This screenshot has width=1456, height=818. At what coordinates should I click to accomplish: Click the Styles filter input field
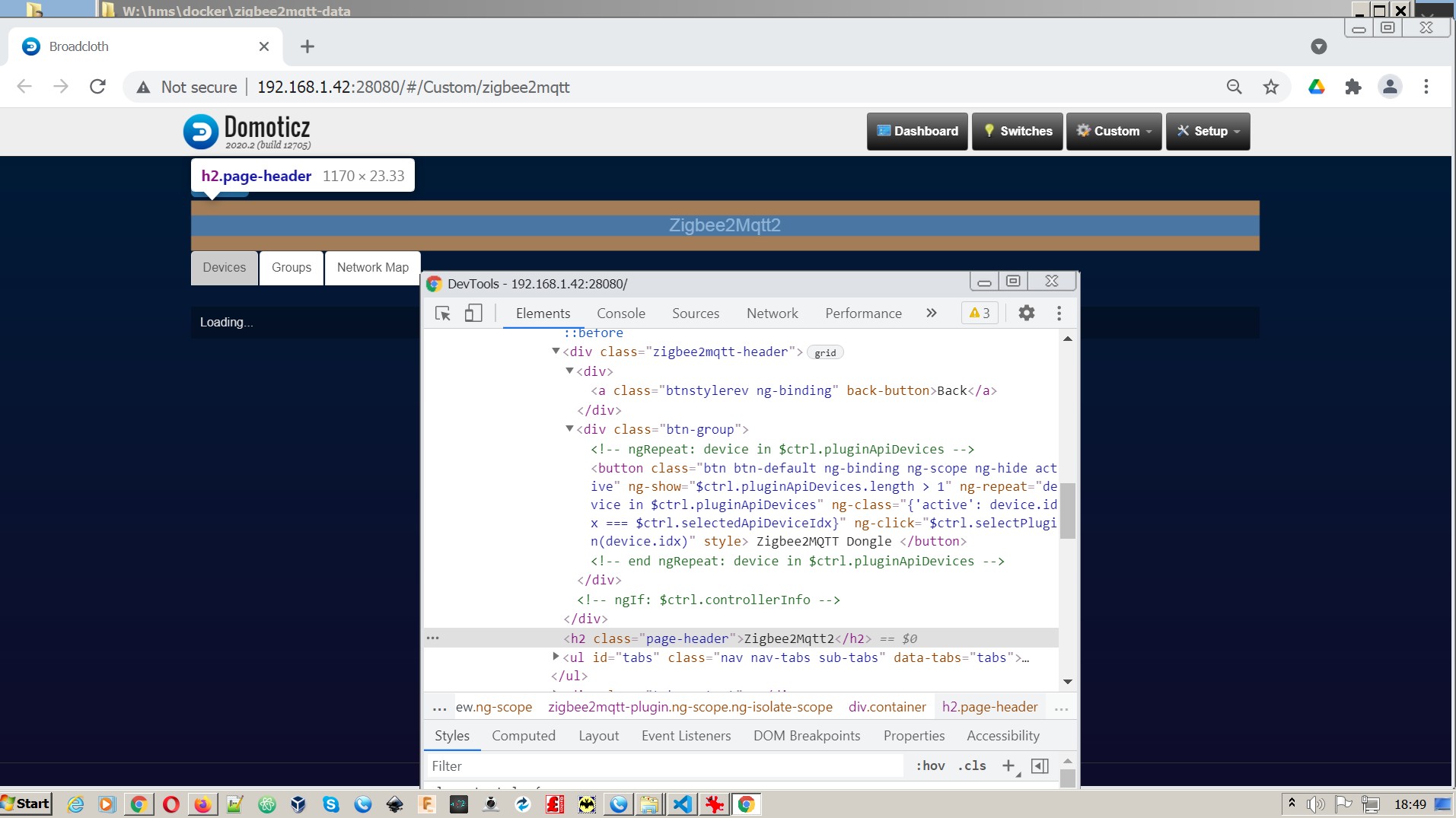pos(662,765)
